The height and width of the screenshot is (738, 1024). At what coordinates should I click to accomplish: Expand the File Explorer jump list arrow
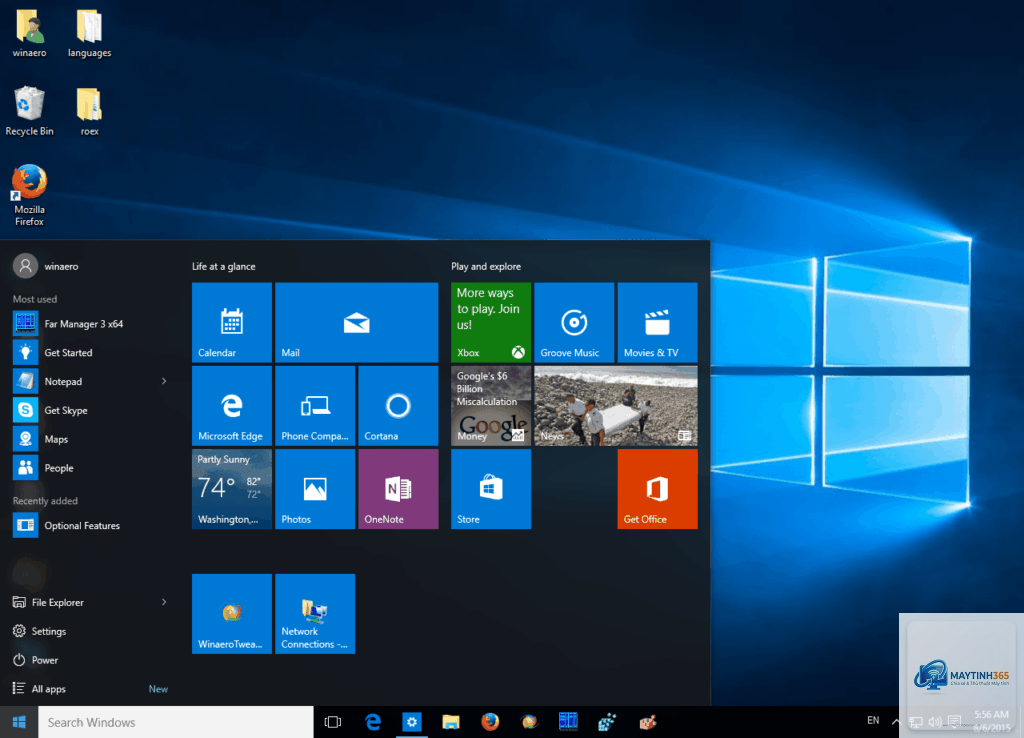(x=164, y=602)
